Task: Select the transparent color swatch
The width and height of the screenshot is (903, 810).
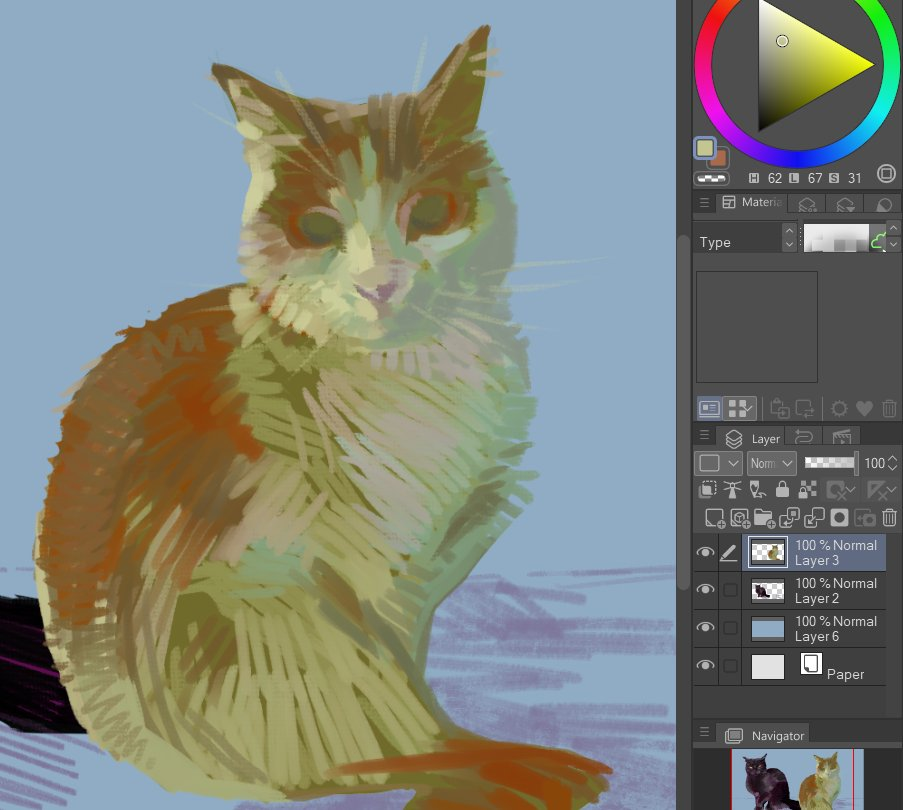Action: [711, 178]
